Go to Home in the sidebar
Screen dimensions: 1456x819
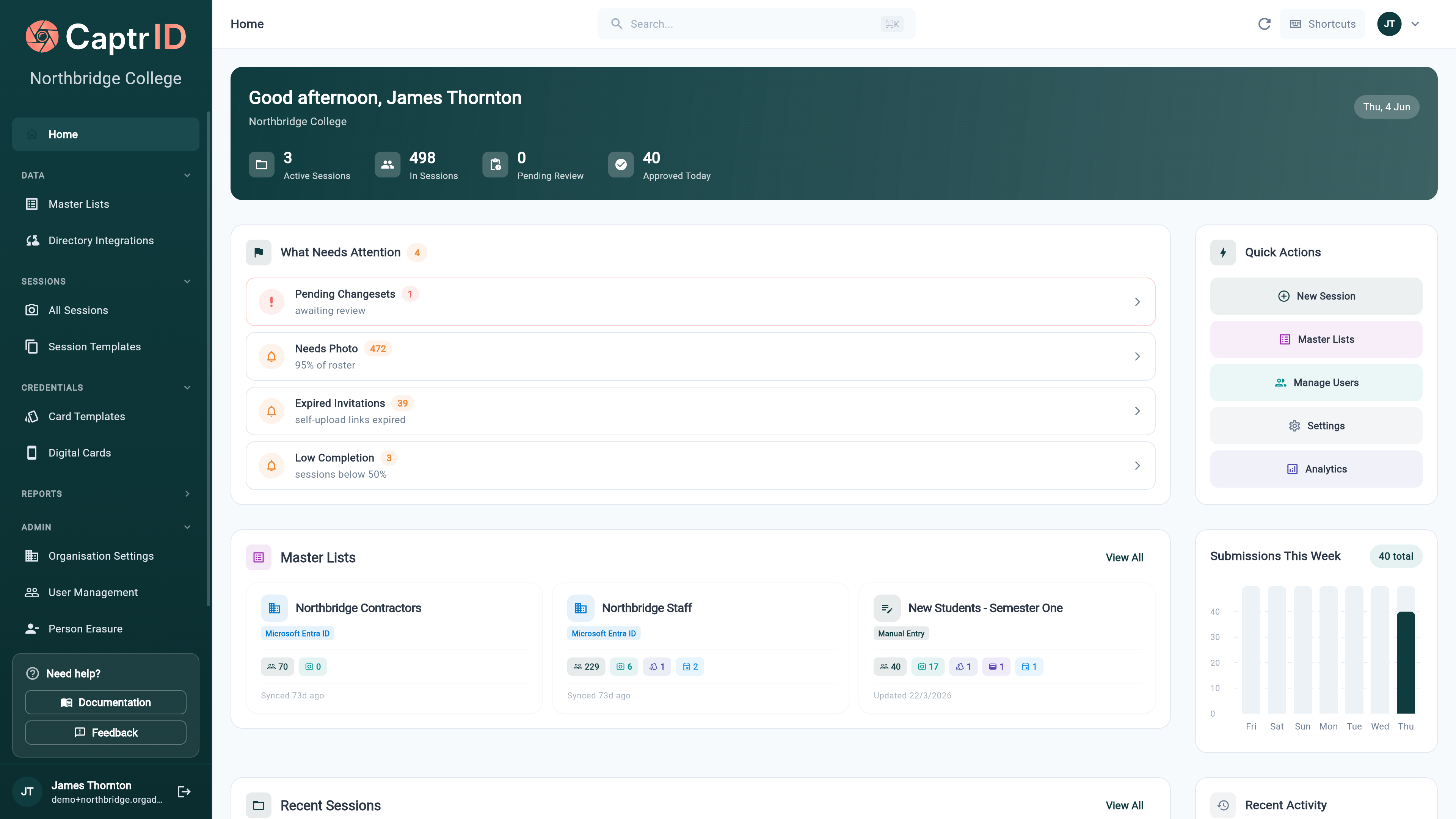(x=106, y=135)
